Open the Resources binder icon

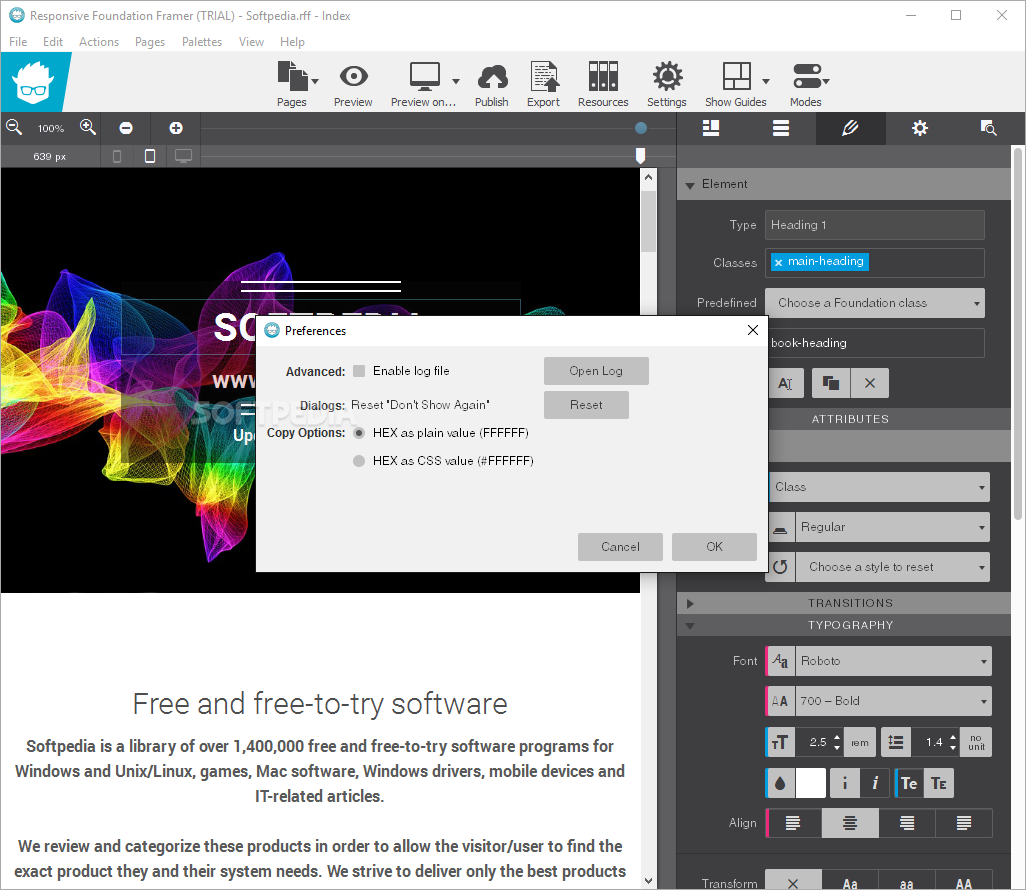click(x=603, y=77)
